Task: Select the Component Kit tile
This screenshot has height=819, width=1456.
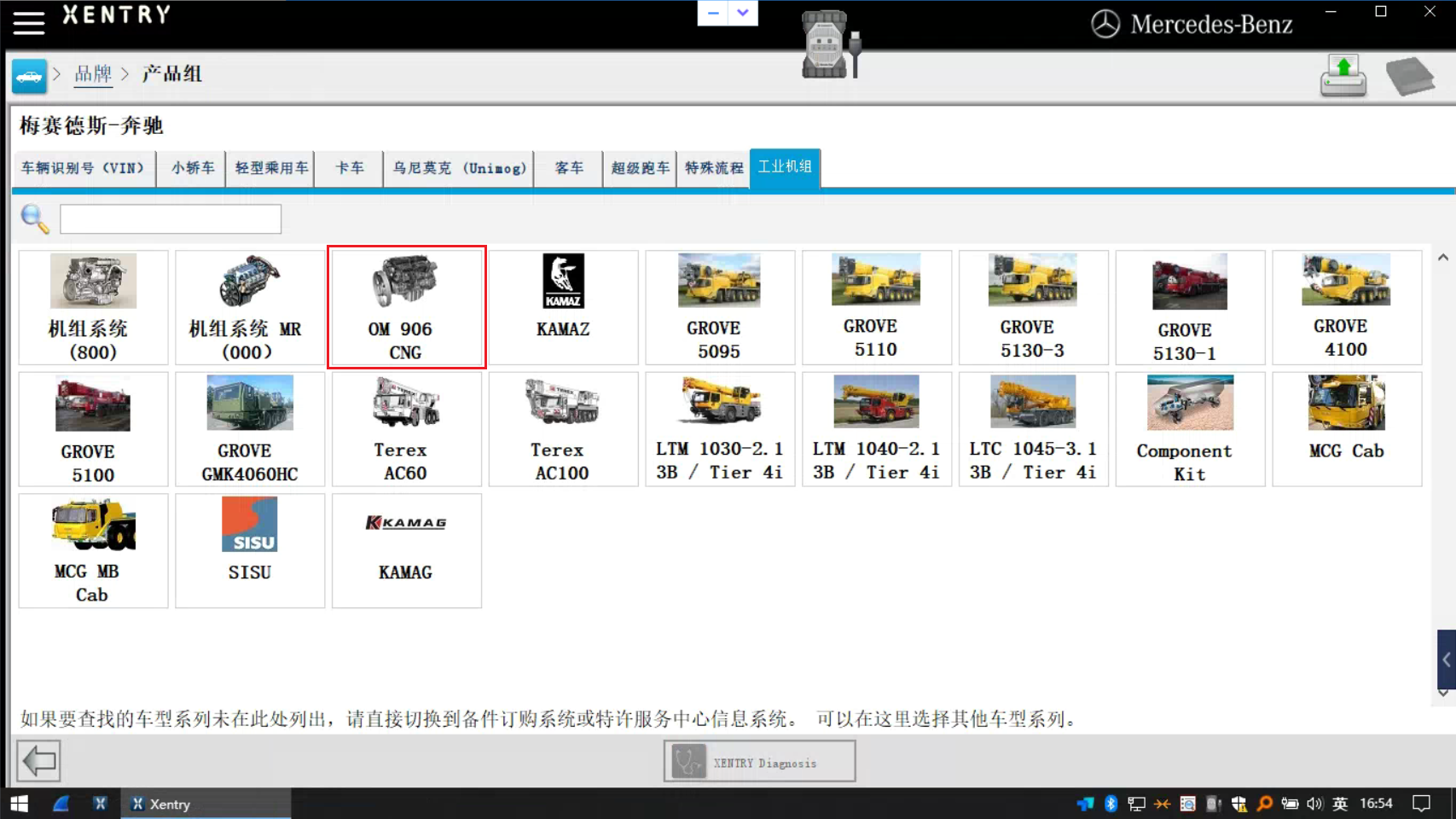Action: [1191, 429]
